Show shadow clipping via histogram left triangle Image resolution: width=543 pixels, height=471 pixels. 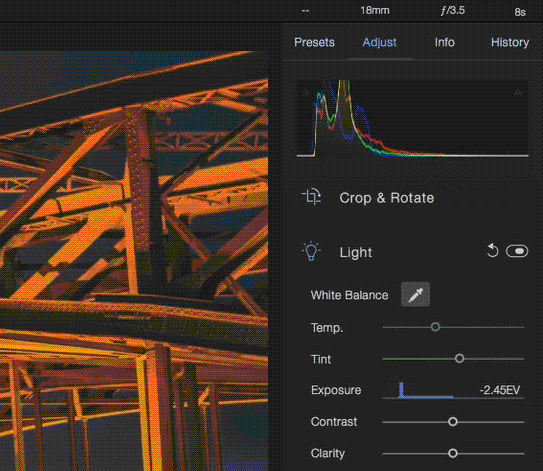[x=305, y=92]
